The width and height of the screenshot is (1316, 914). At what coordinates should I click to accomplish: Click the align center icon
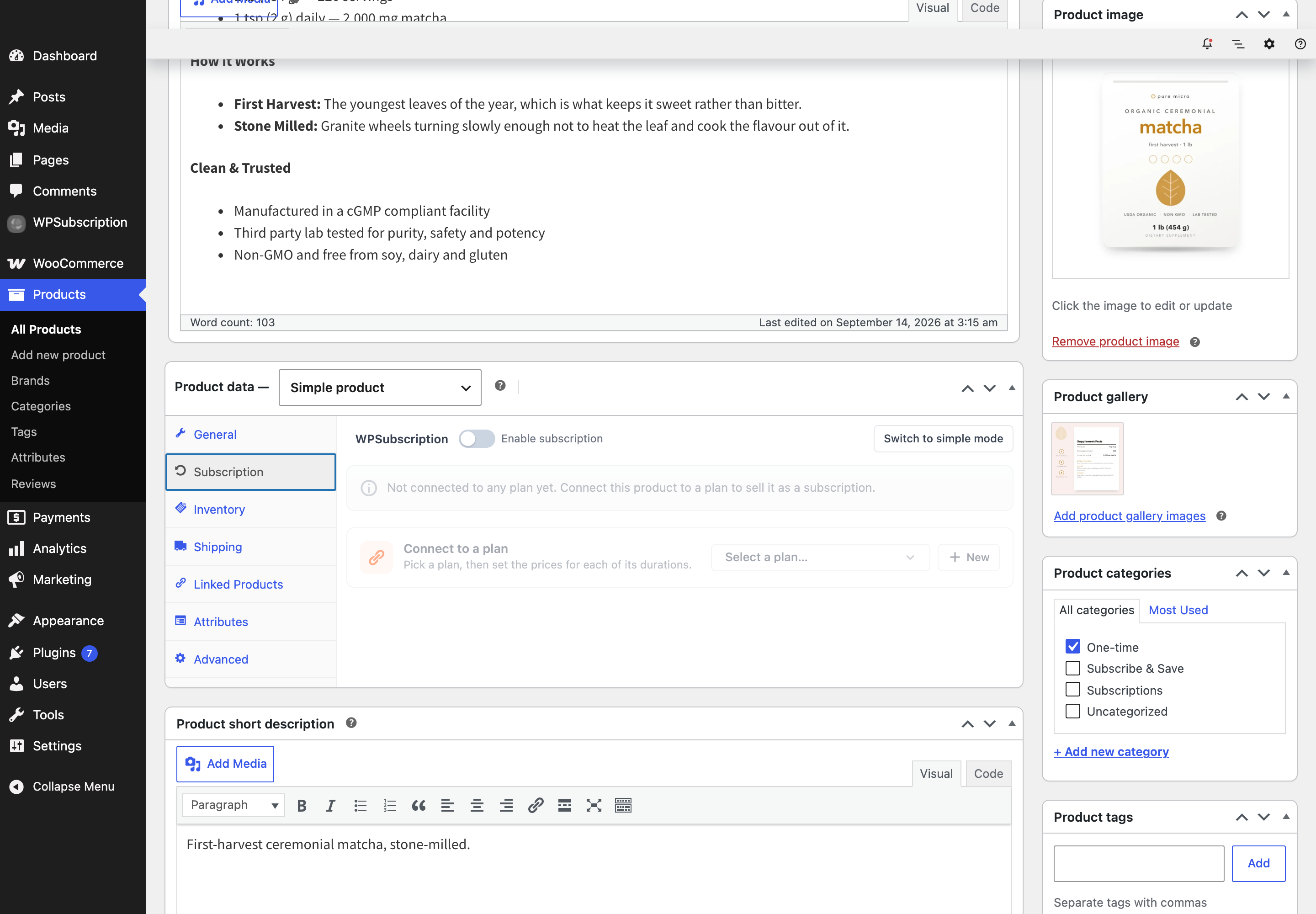point(477,806)
